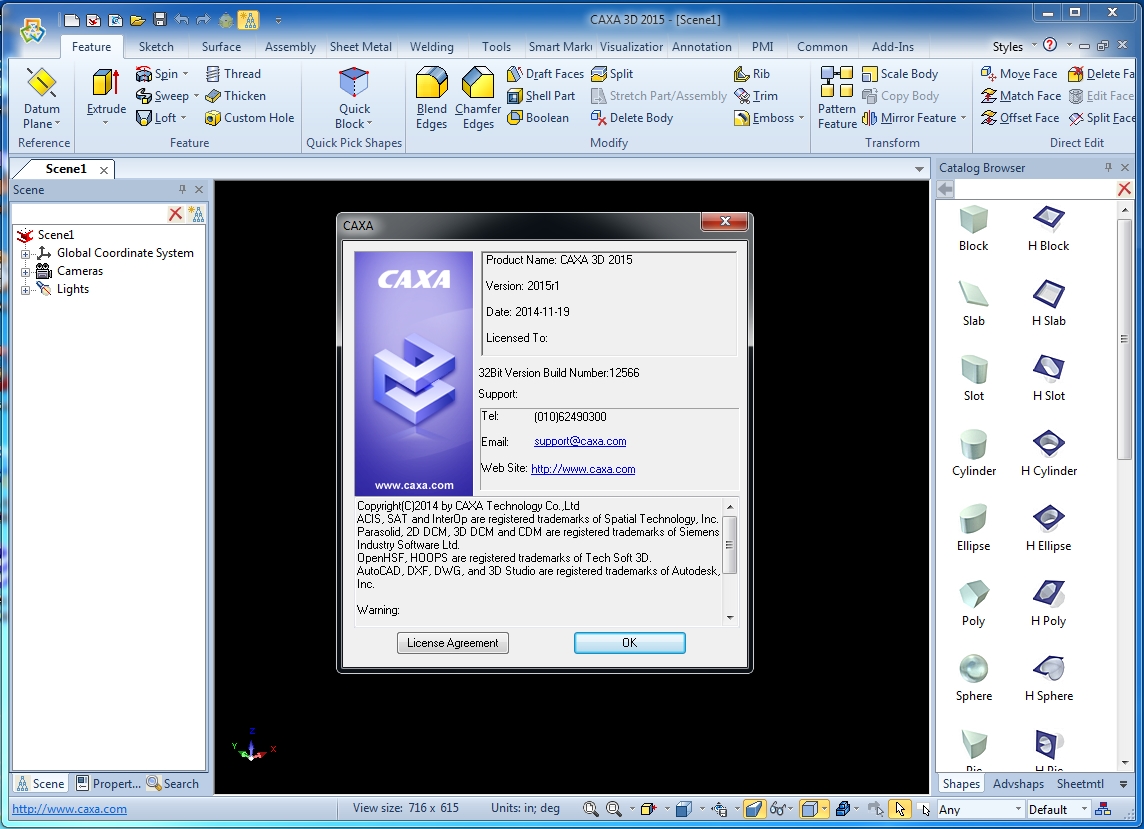This screenshot has height=829, width=1144.
Task: Select the Sphere shape in Catalog Browser
Action: tap(973, 678)
